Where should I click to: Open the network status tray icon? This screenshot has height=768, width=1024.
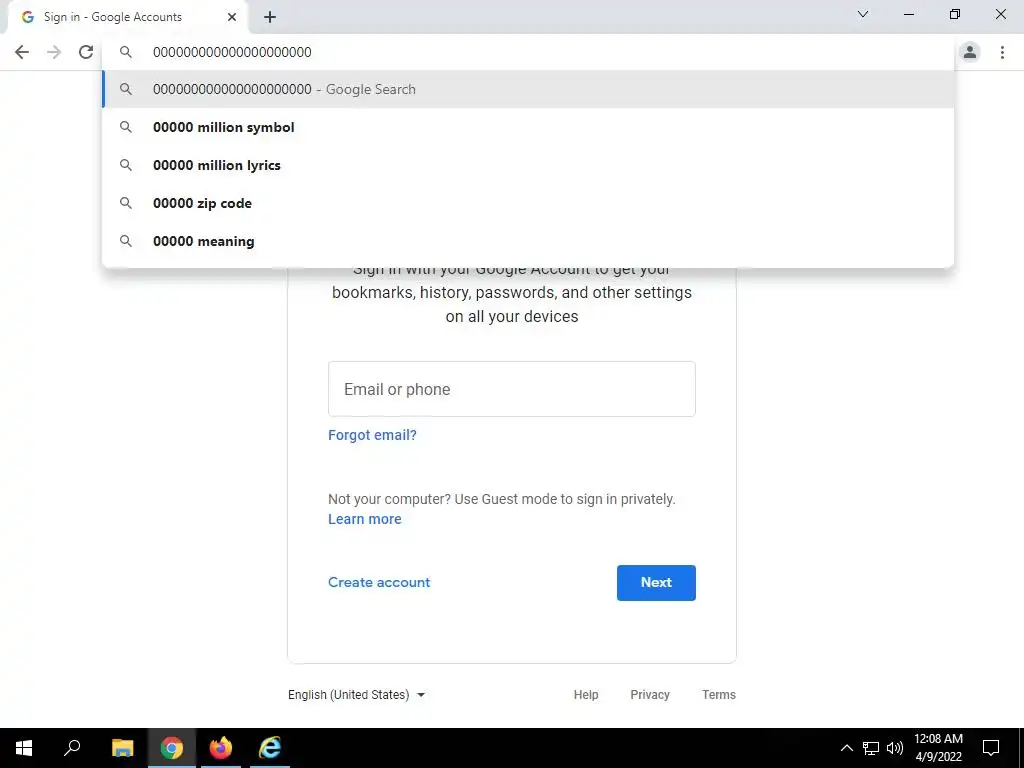pos(871,748)
